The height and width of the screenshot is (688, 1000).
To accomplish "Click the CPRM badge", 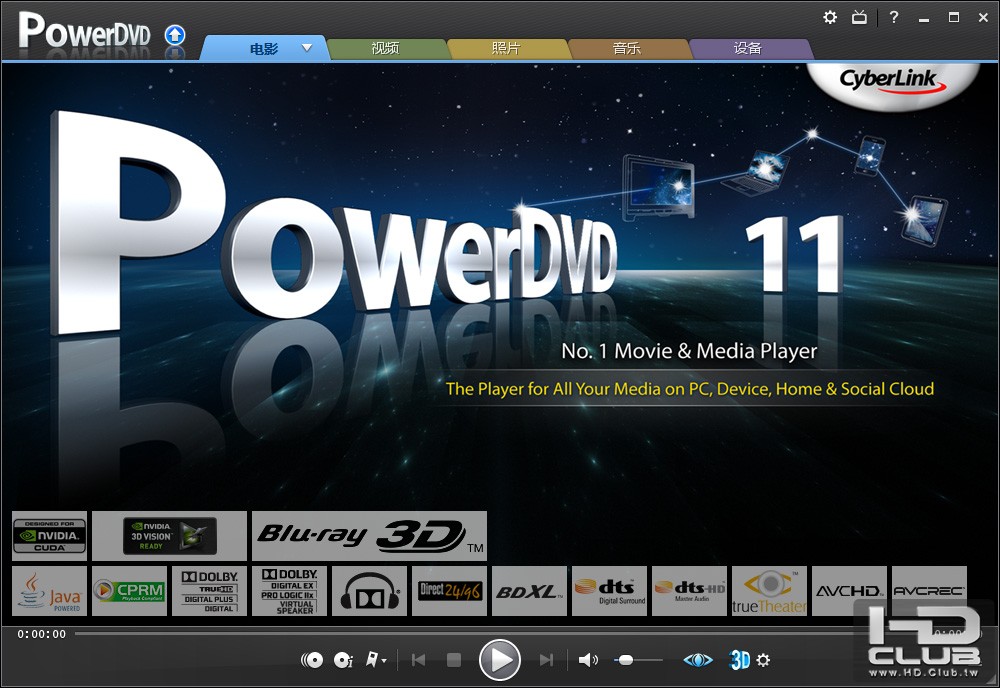I will pyautogui.click(x=129, y=591).
